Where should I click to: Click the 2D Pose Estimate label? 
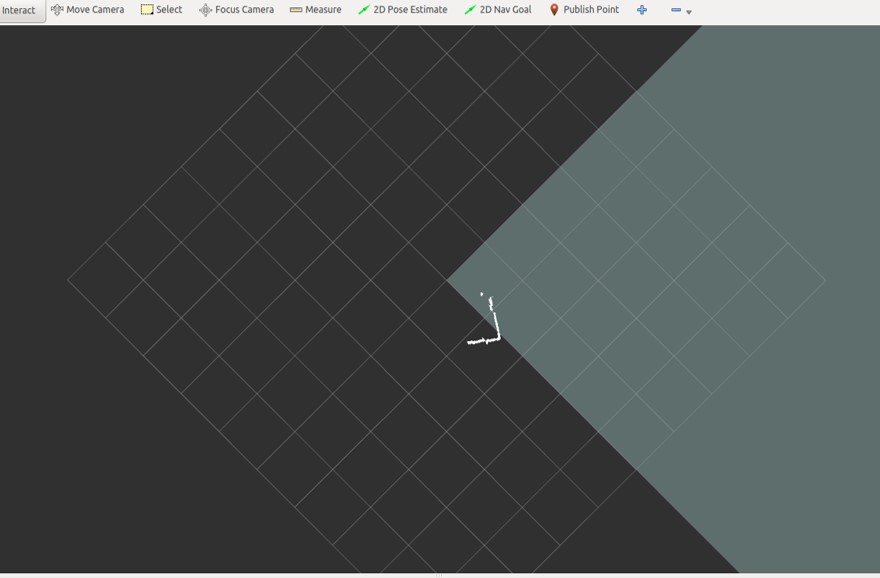(x=410, y=10)
